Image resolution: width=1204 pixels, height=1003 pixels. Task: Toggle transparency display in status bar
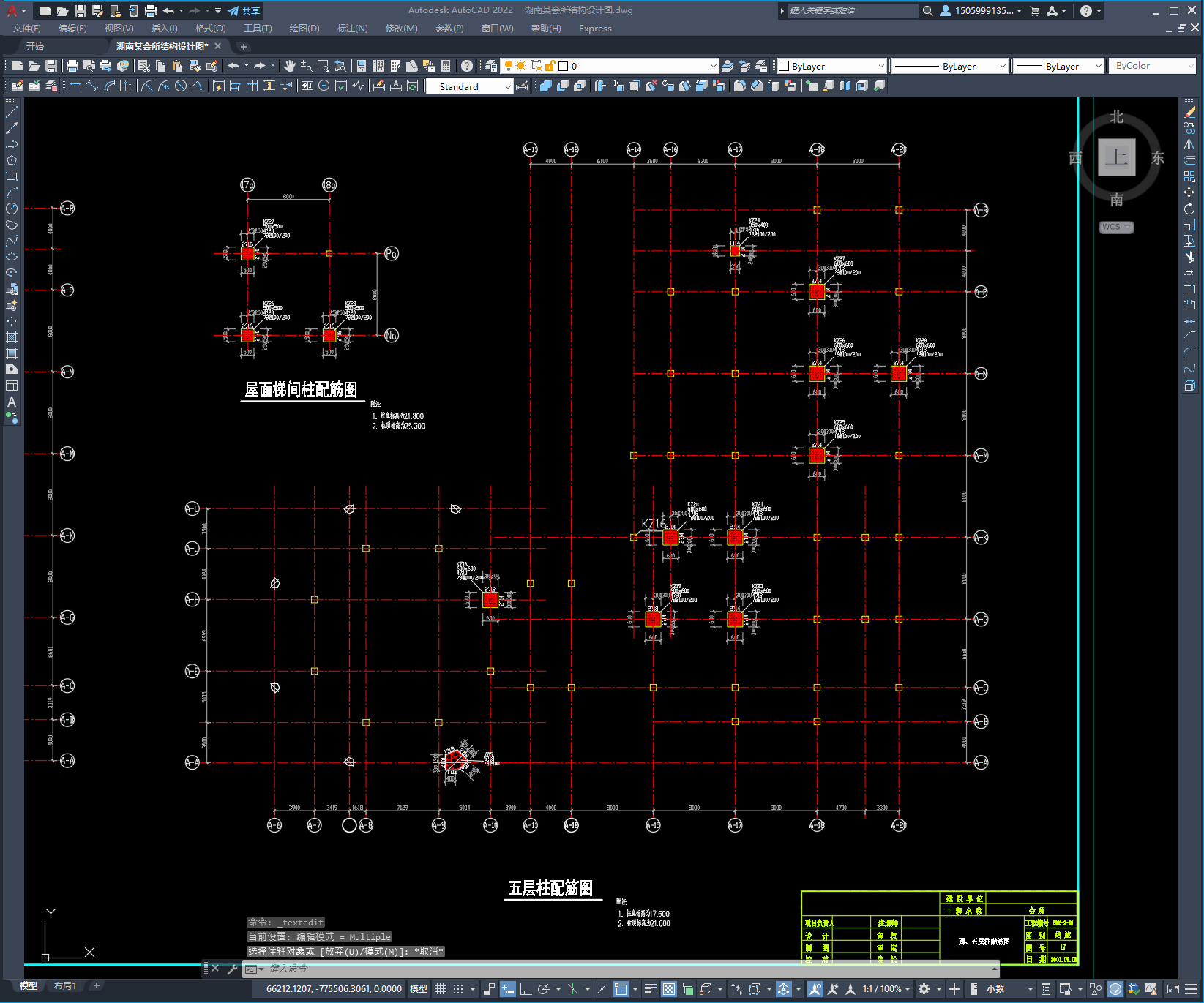[x=669, y=989]
